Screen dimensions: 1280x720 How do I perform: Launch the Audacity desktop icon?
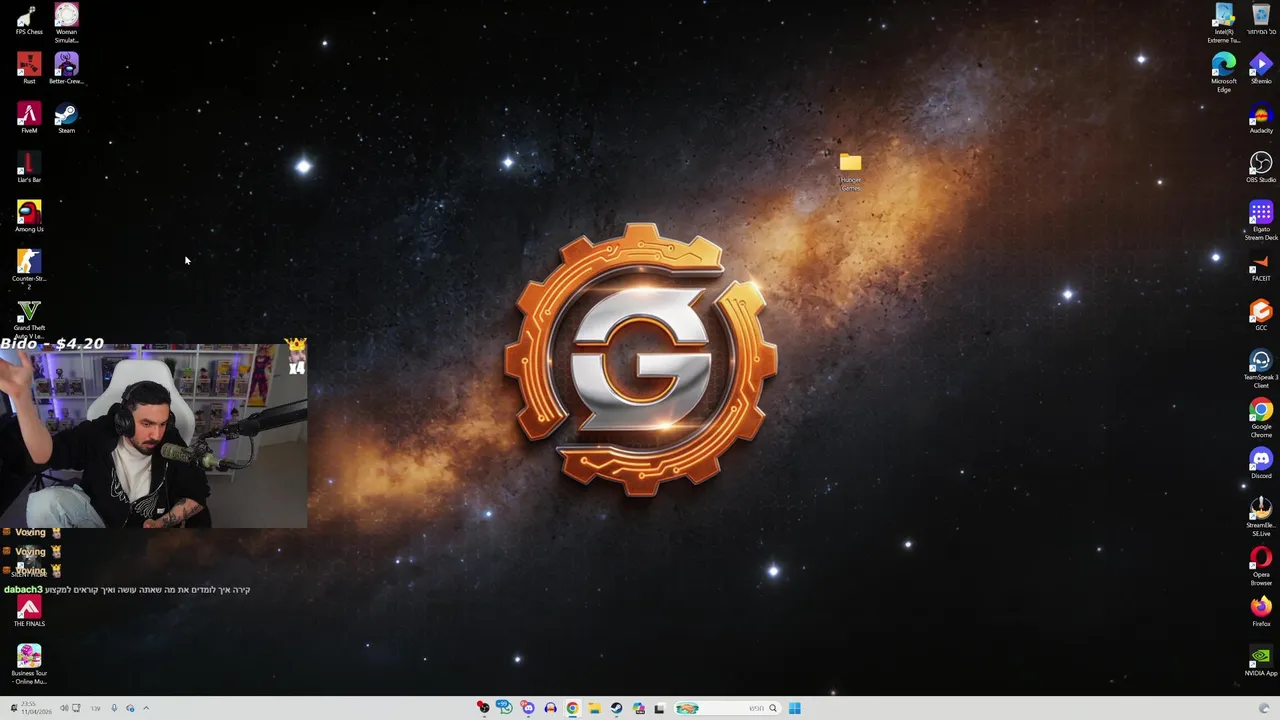click(x=1261, y=118)
